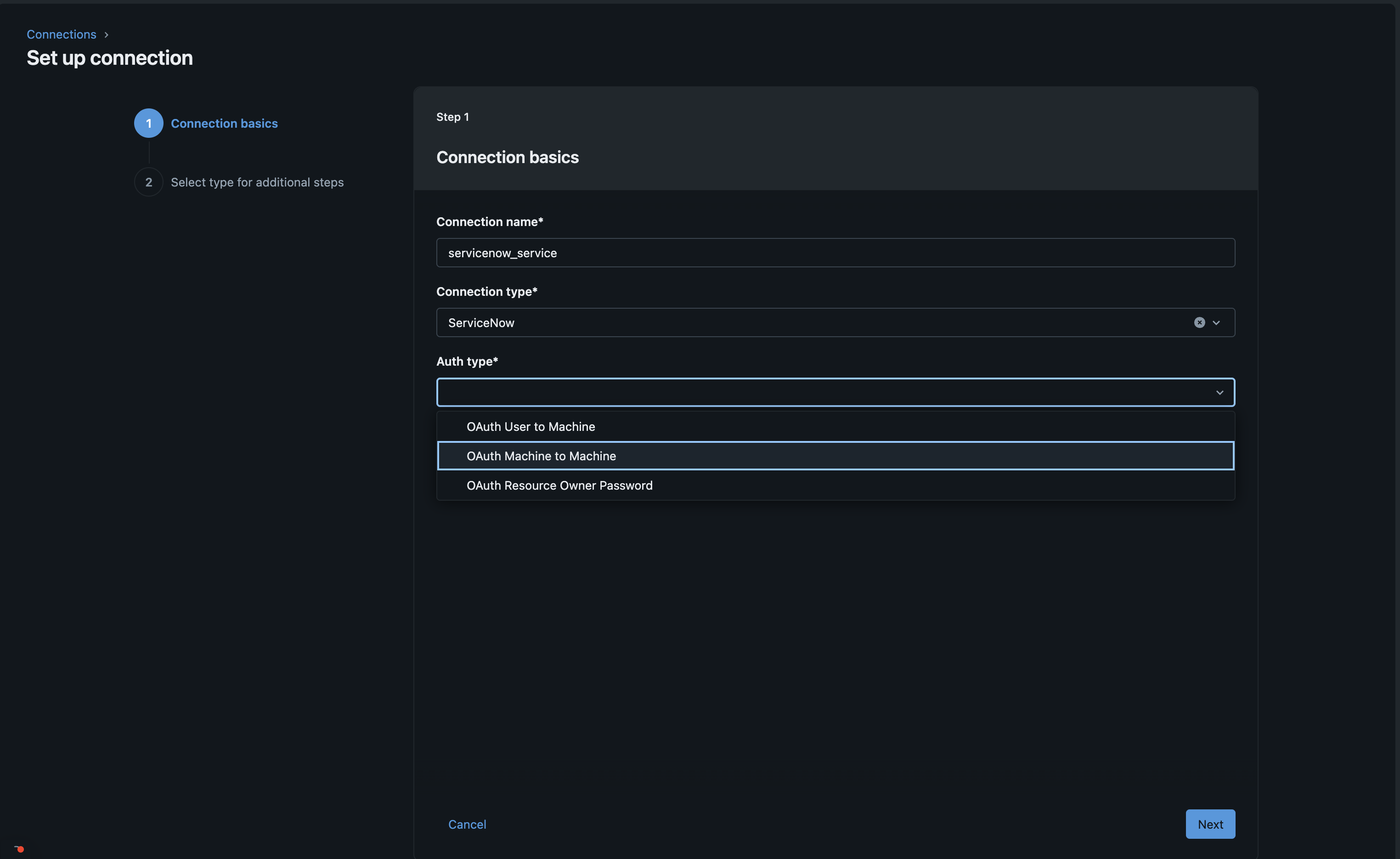Click the breadcrumb chevron after Connections

click(x=106, y=34)
